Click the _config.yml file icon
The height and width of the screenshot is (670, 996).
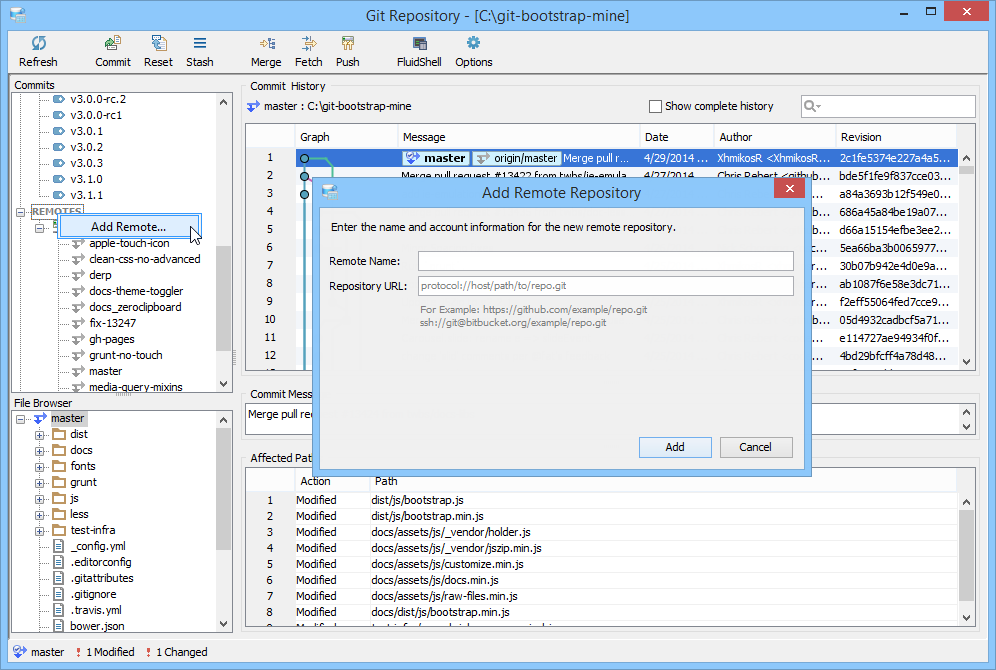(58, 546)
